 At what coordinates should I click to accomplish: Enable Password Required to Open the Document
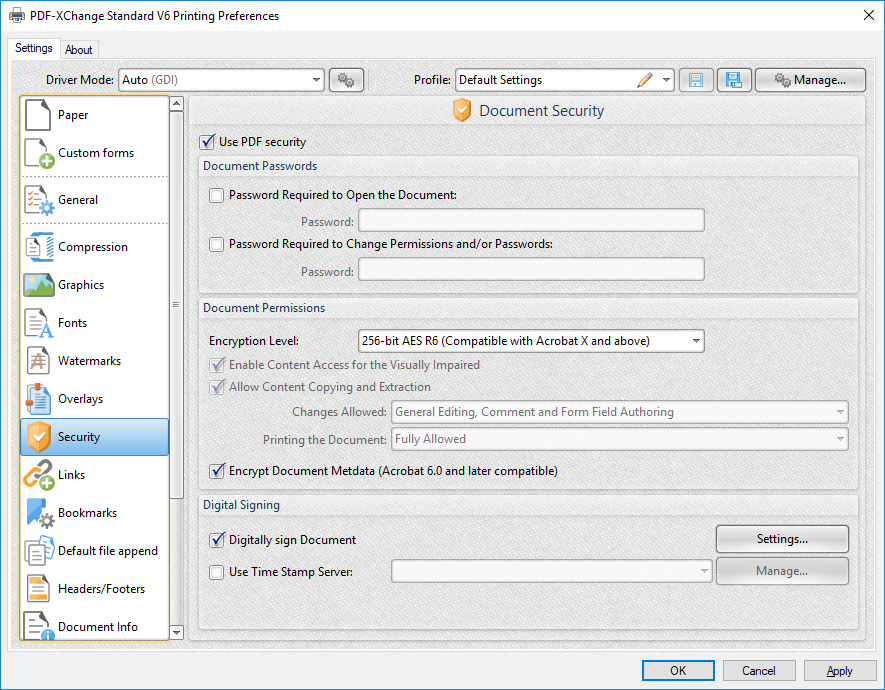coord(216,195)
